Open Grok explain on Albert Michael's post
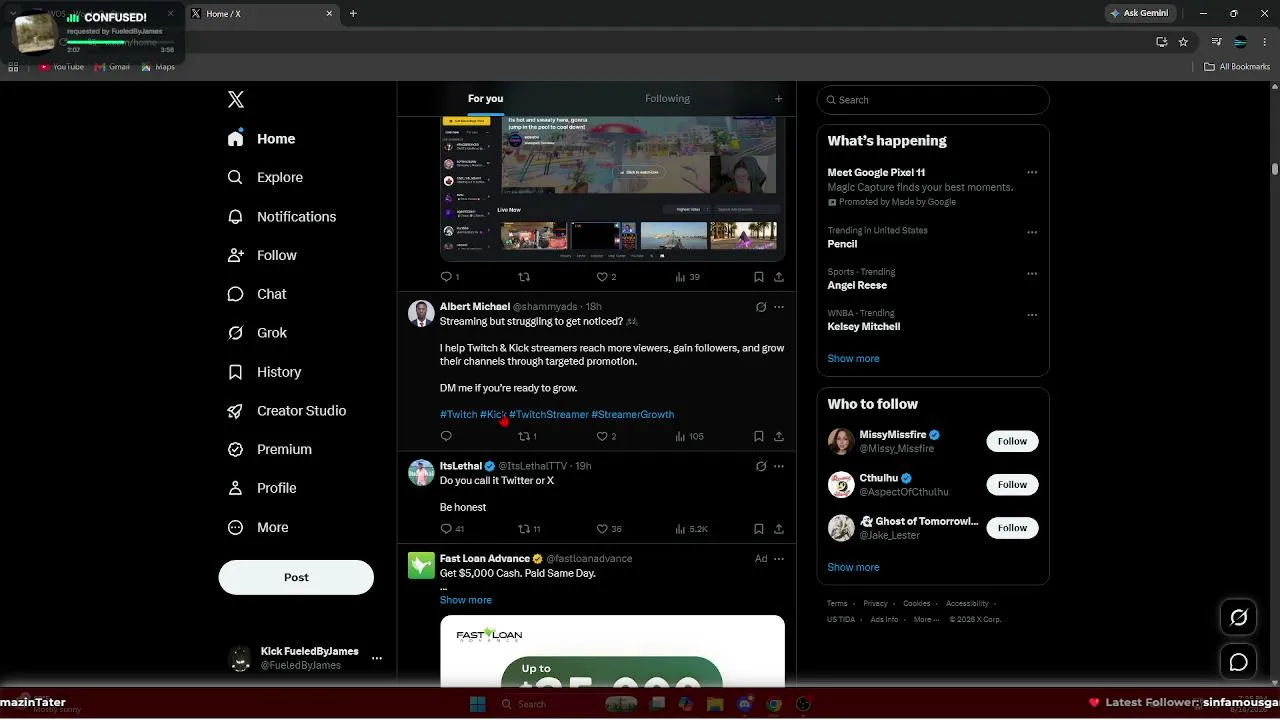 [760, 307]
